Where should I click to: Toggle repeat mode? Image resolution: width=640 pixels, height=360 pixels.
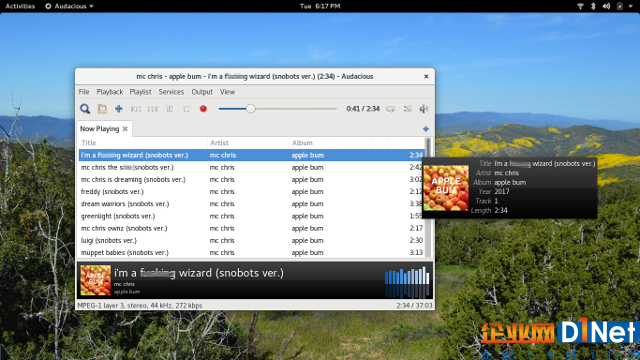[x=391, y=109]
